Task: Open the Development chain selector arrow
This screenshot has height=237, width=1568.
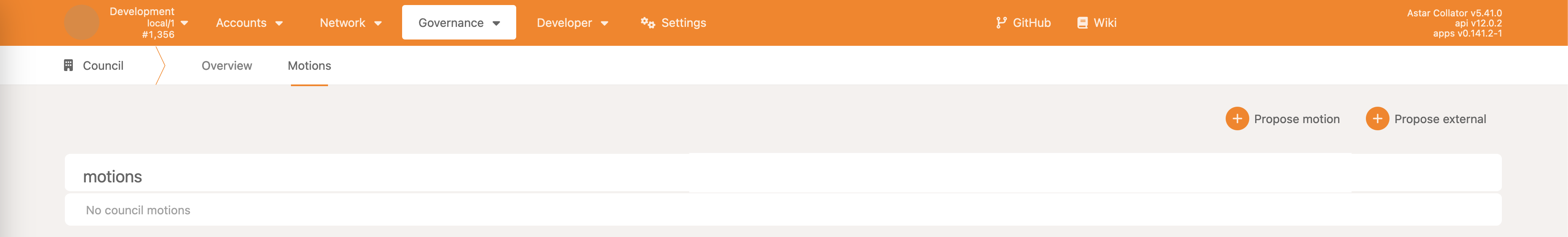Action: tap(184, 23)
